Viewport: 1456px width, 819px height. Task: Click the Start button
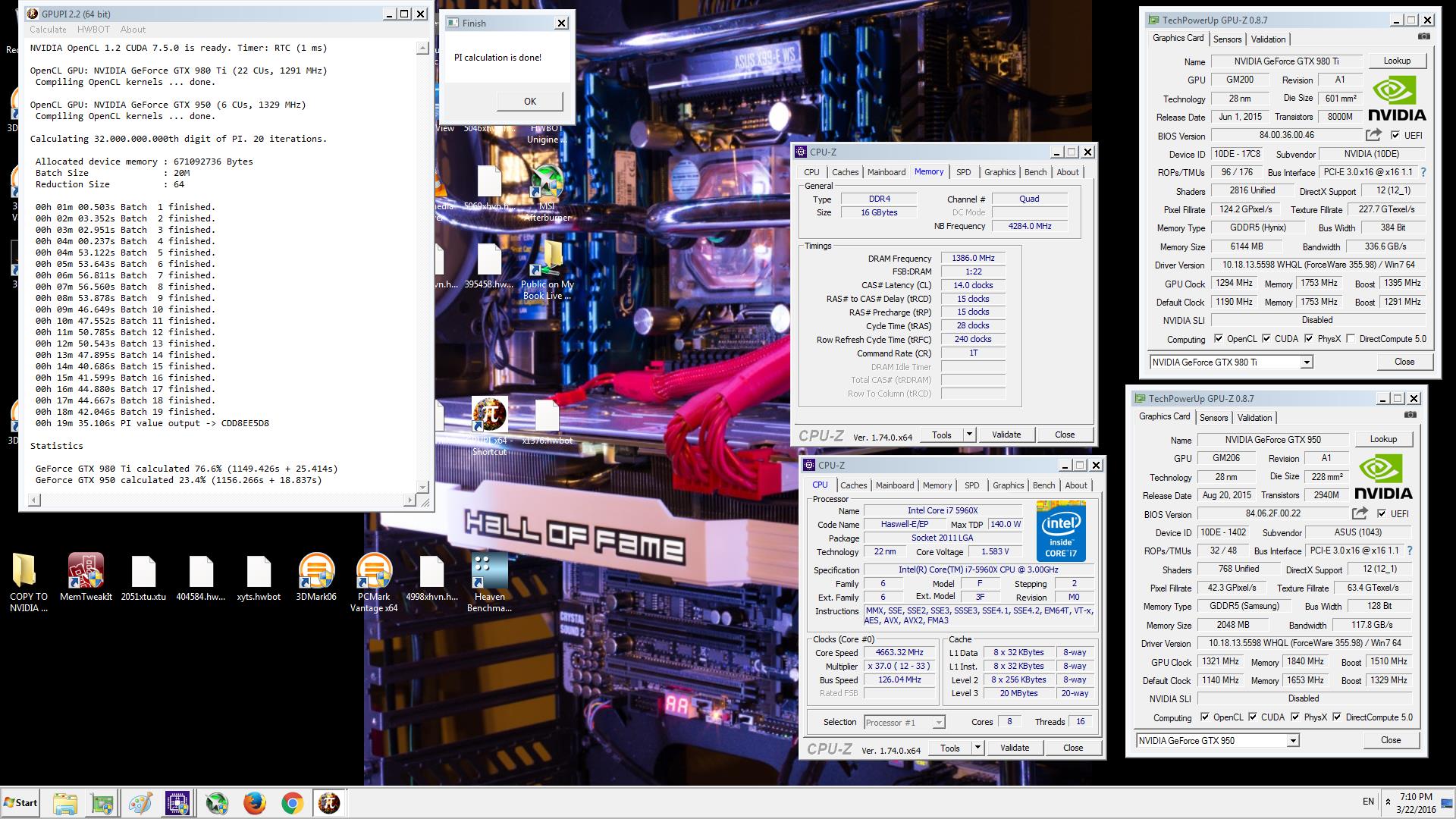[x=20, y=802]
